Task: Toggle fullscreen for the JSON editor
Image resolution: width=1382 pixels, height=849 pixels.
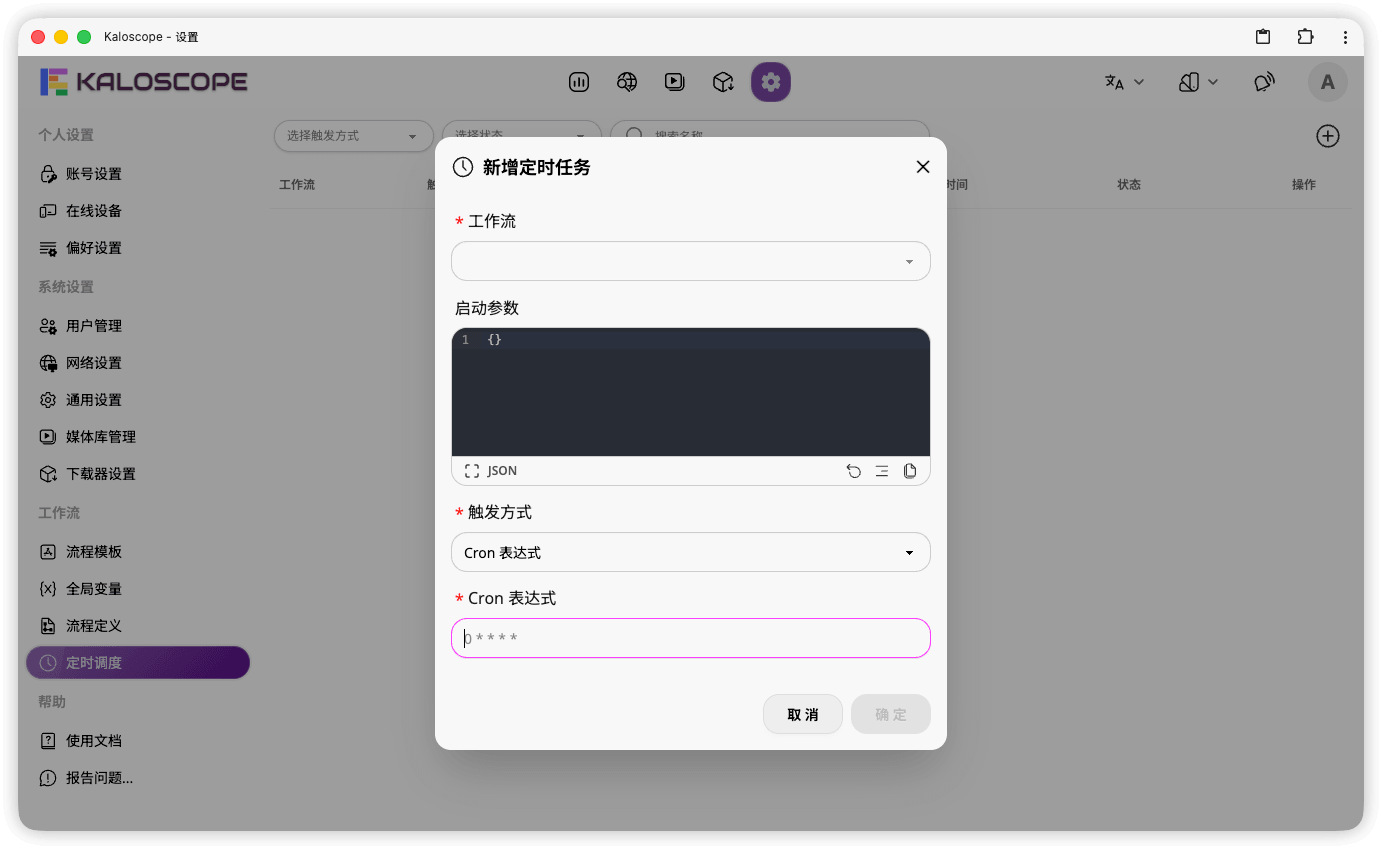Action: (472, 471)
